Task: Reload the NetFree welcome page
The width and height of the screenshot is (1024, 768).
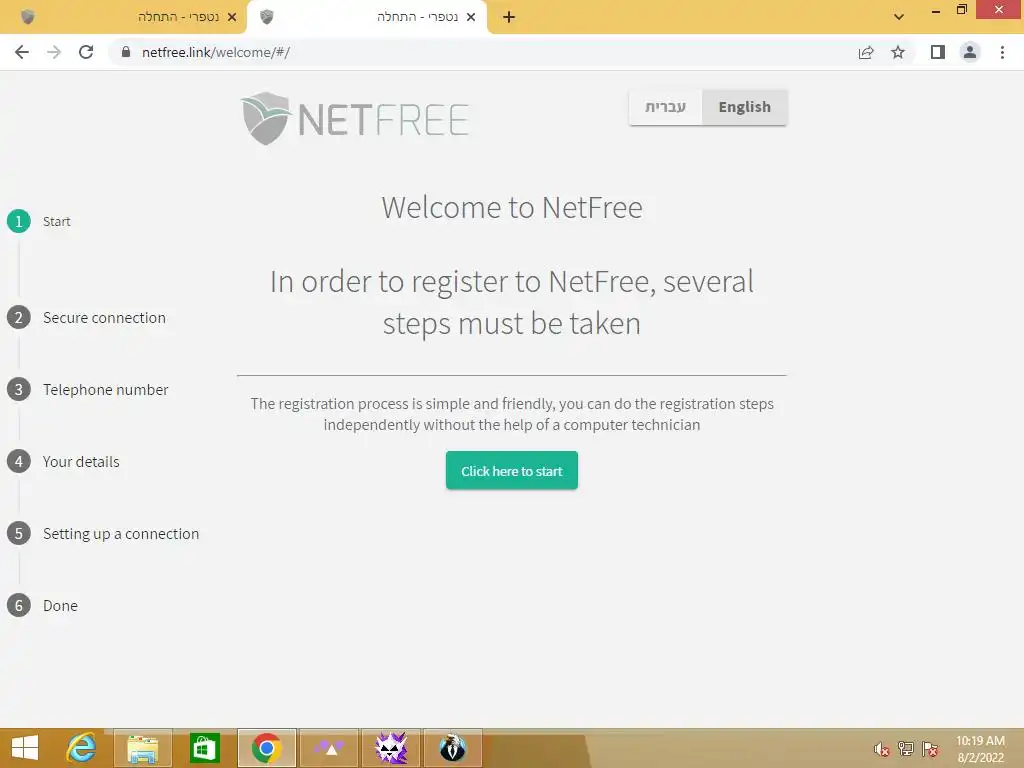Action: [x=86, y=52]
